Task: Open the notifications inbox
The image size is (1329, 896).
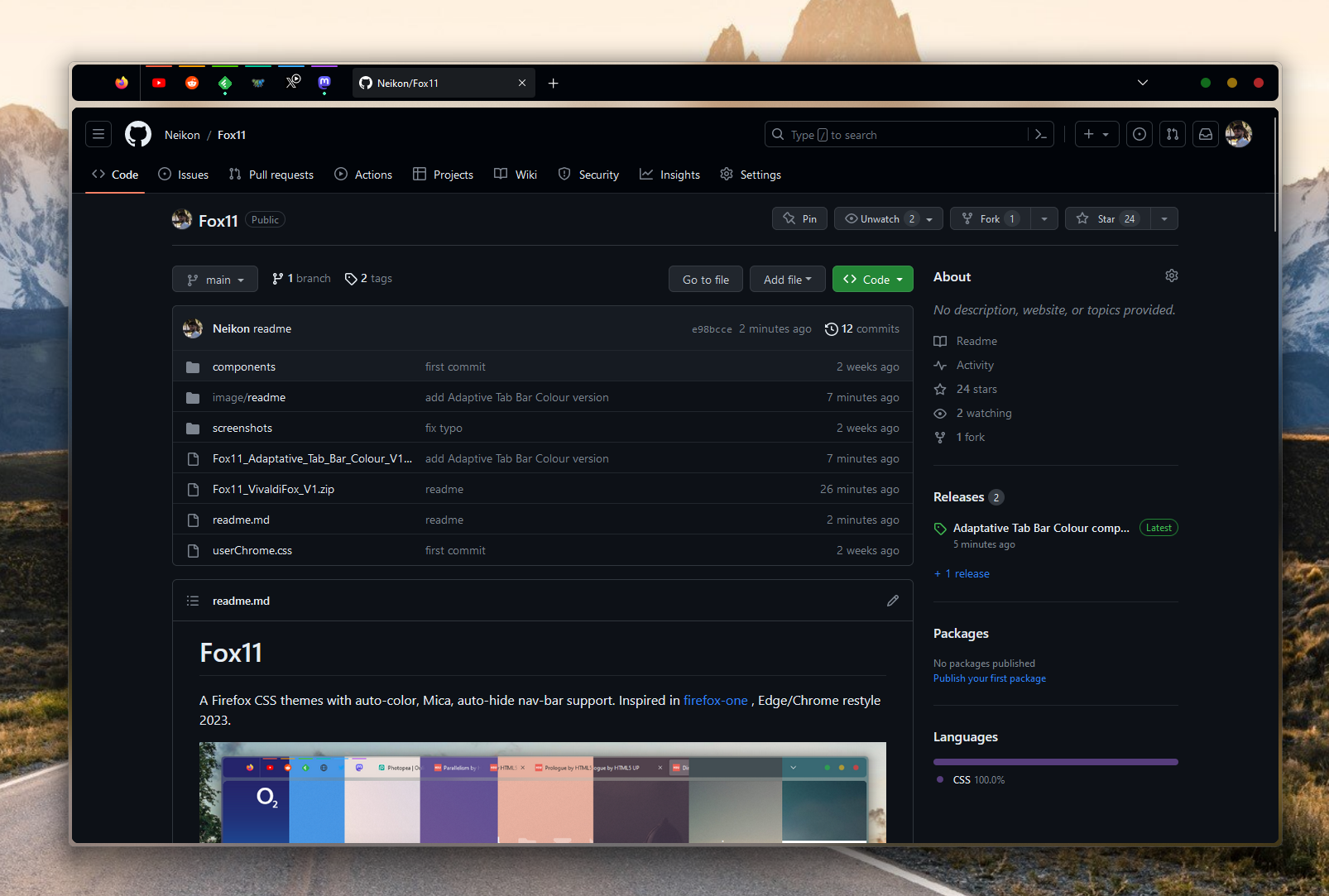Action: (1206, 134)
